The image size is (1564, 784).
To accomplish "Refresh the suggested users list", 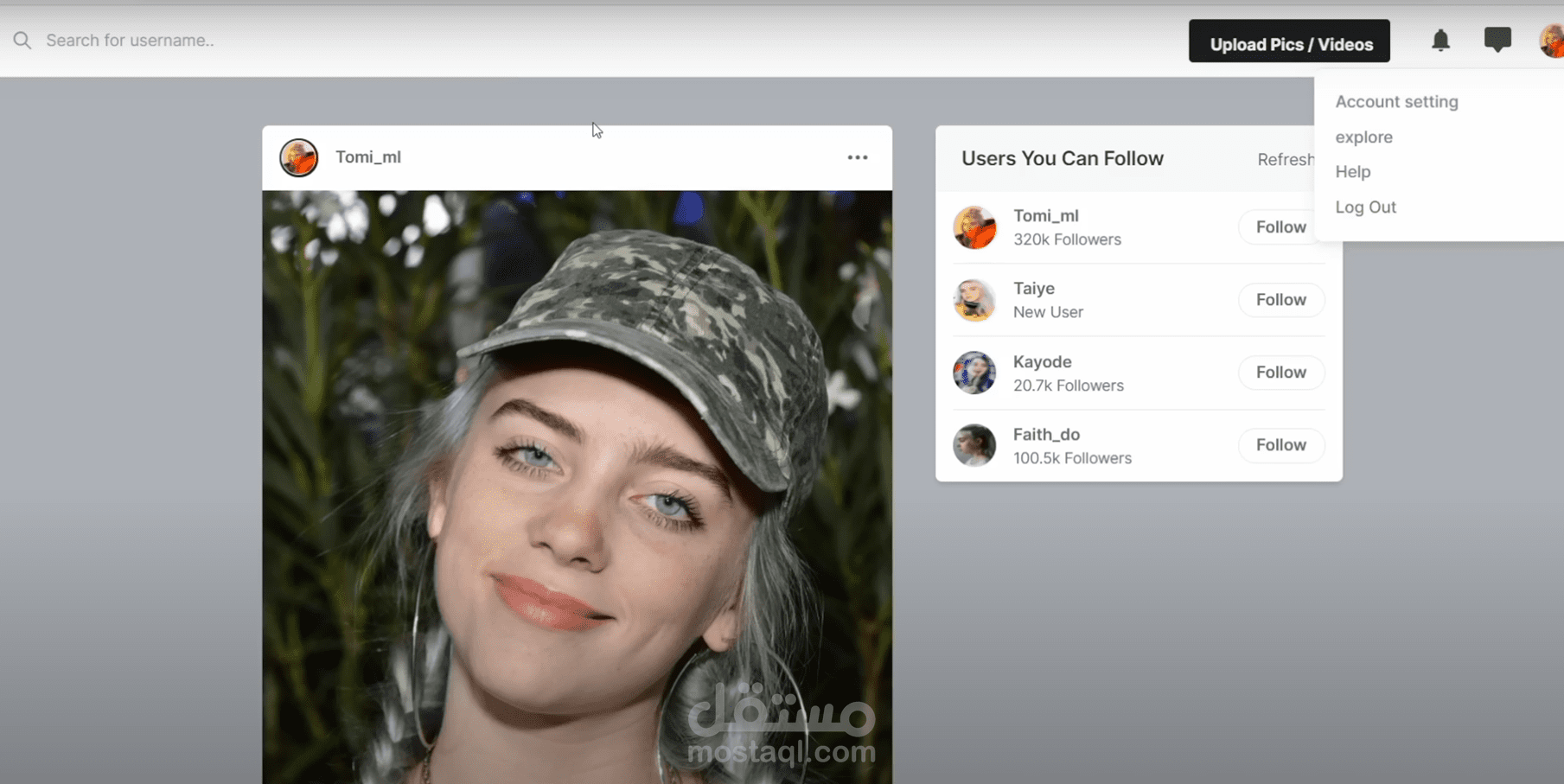I will [x=1286, y=159].
